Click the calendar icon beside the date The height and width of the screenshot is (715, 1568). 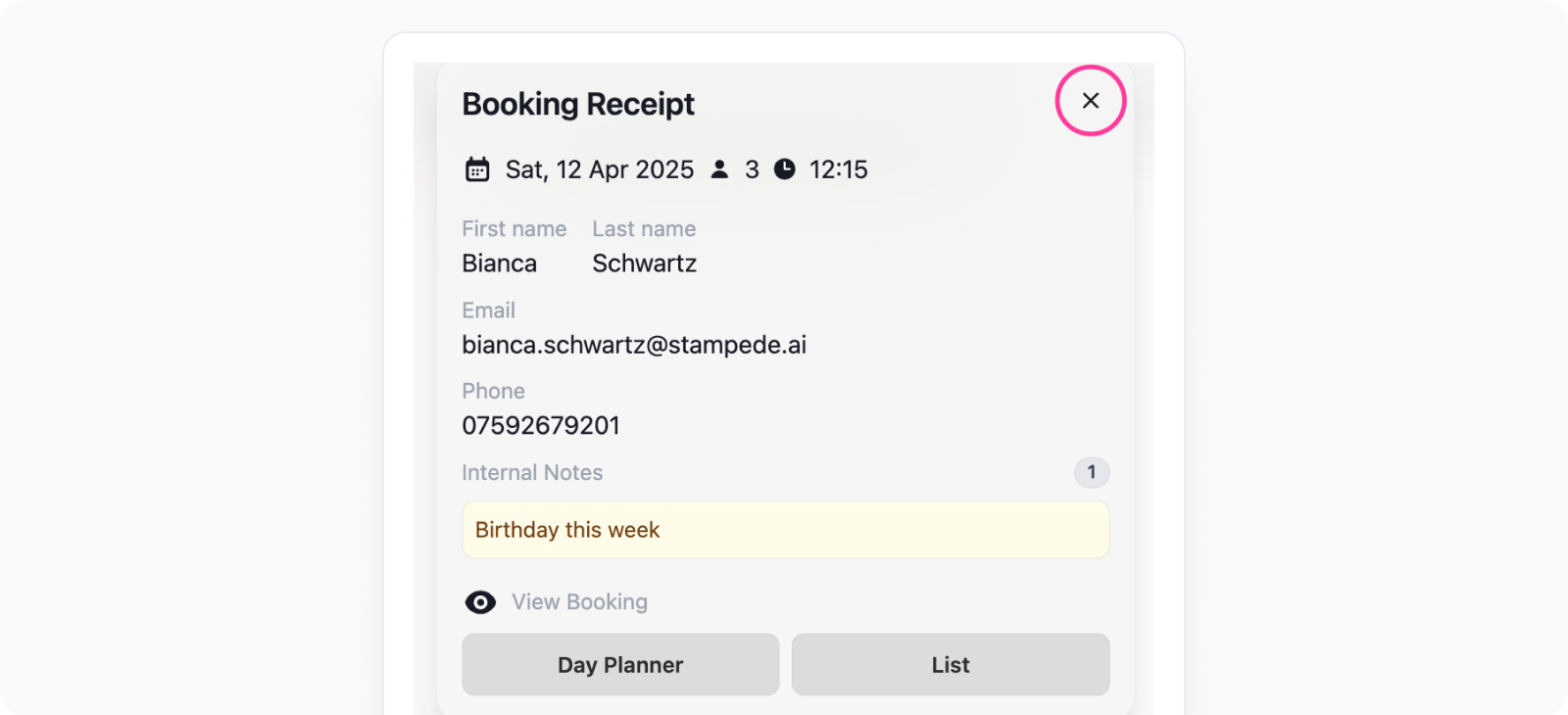tap(477, 169)
